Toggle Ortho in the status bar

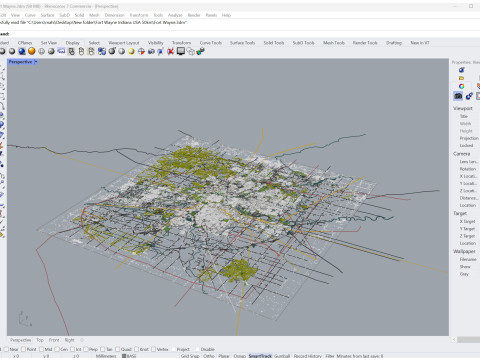(209, 356)
